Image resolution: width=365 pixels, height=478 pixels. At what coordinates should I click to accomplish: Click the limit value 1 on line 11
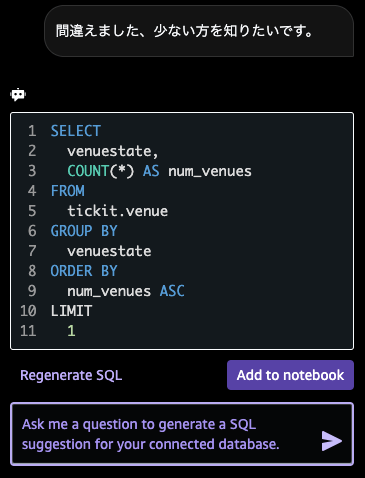pos(71,331)
